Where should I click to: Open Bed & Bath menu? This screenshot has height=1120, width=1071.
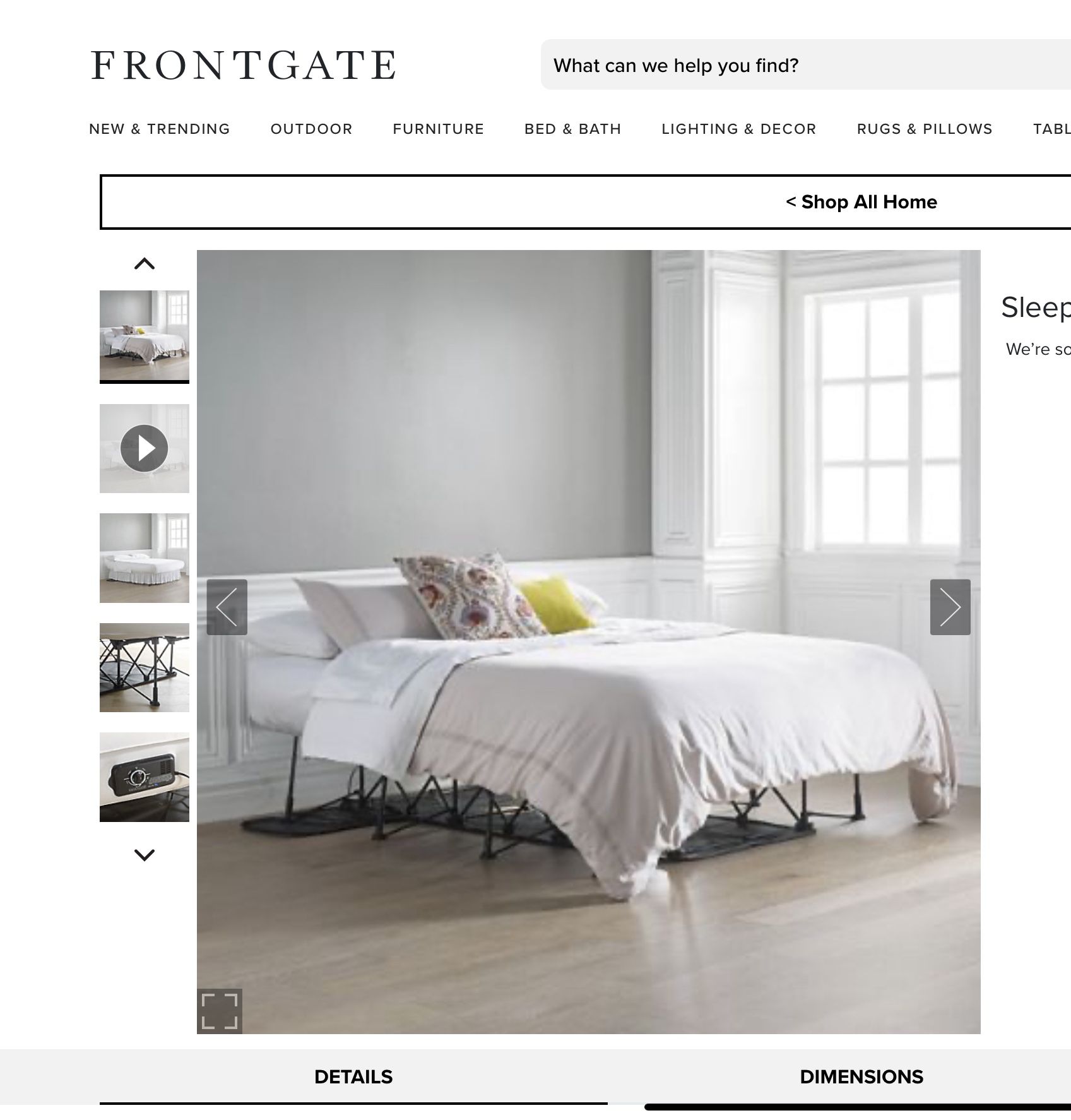click(572, 129)
